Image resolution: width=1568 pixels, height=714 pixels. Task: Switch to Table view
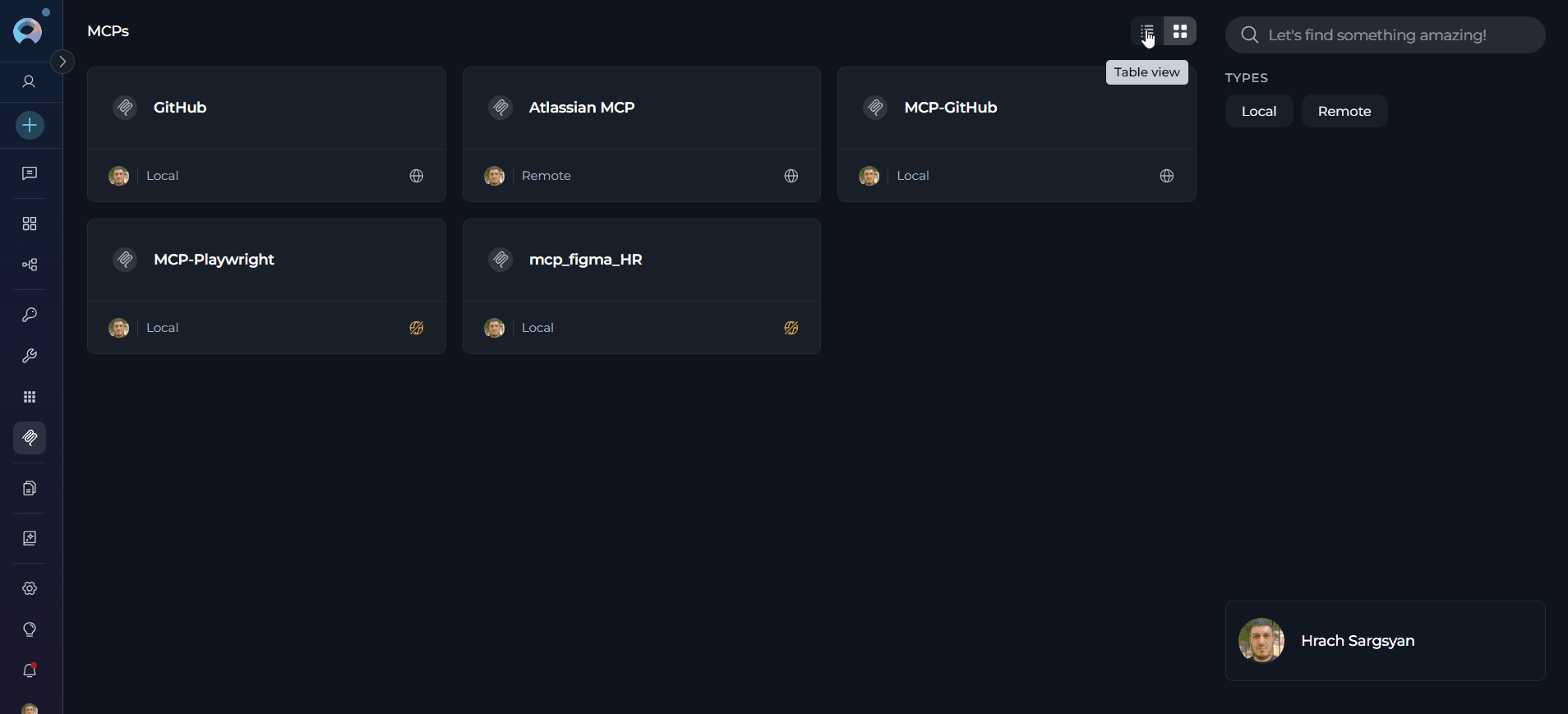point(1147,31)
